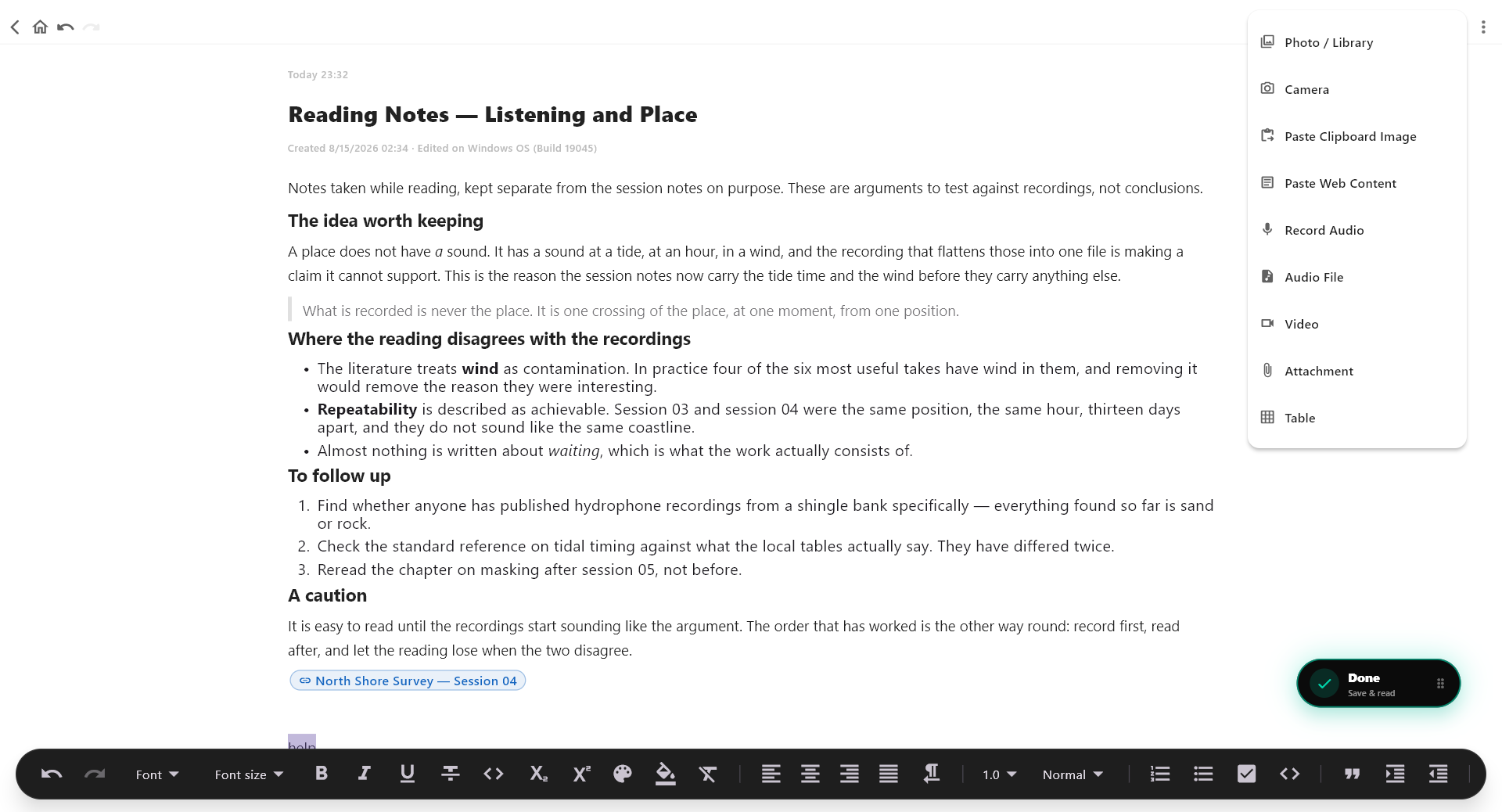1502x812 pixels.
Task: Center align text
Action: 810,774
